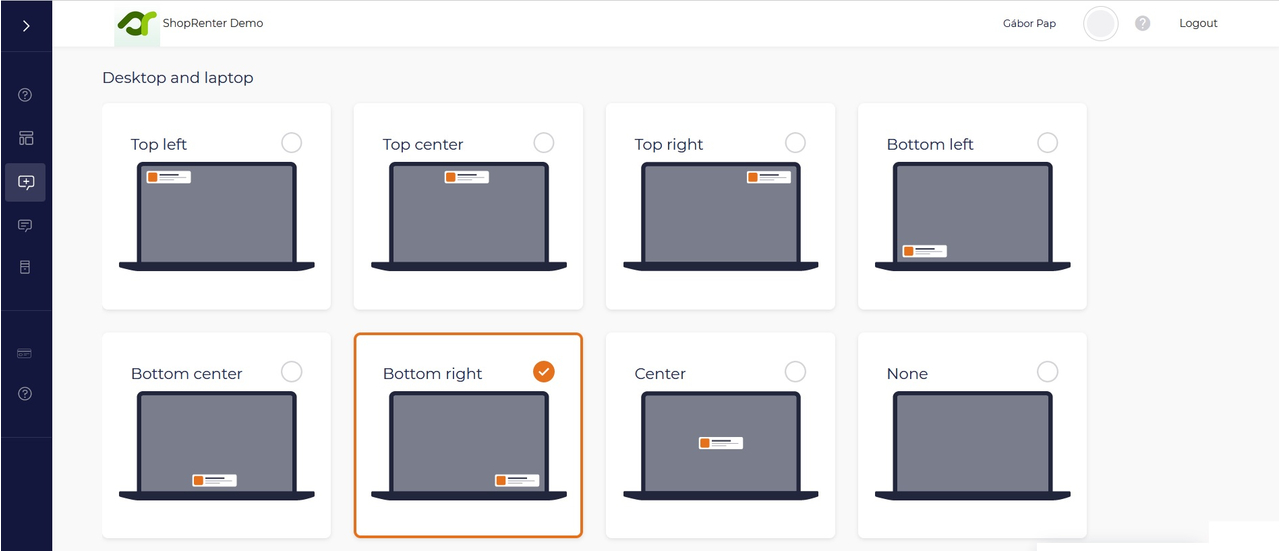Click the top question mark sidebar icon
The image size is (1280, 551).
[26, 95]
